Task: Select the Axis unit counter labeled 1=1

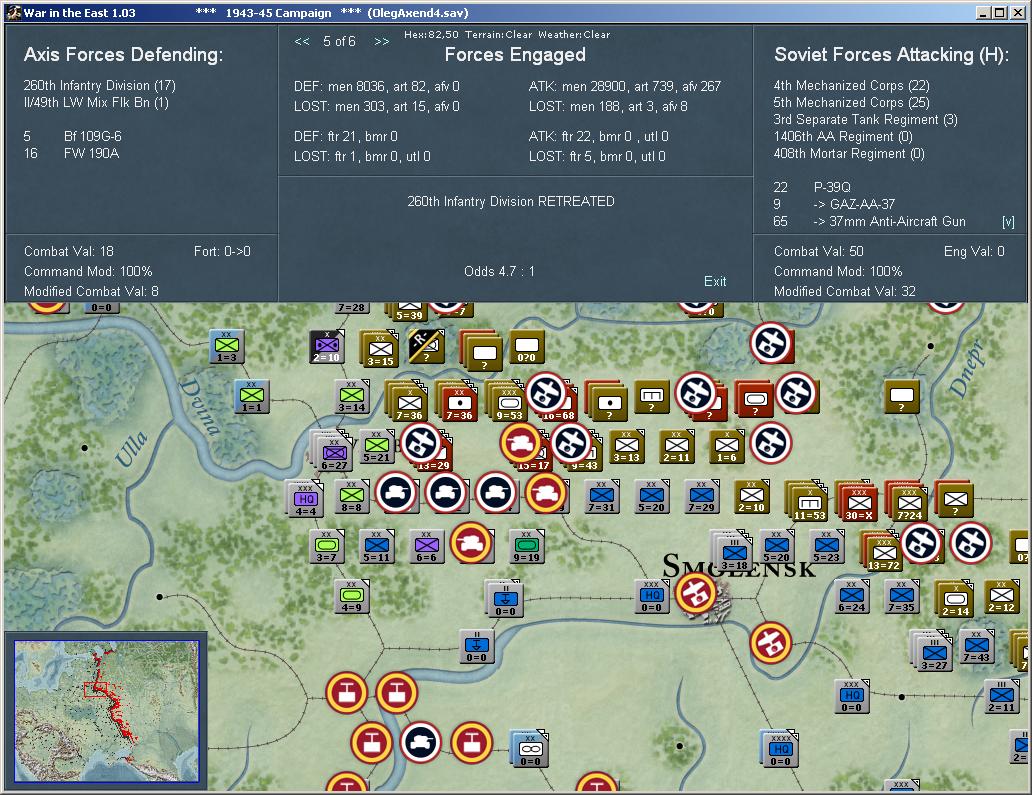Action: (x=252, y=397)
